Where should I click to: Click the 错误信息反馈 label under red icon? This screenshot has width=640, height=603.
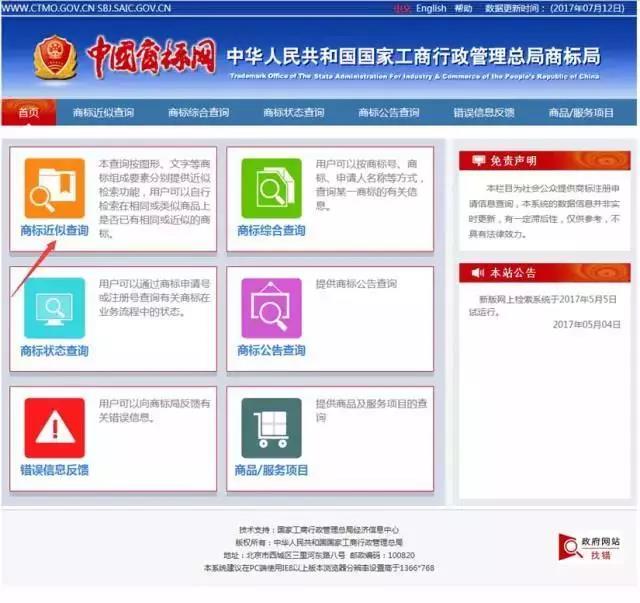(55, 470)
